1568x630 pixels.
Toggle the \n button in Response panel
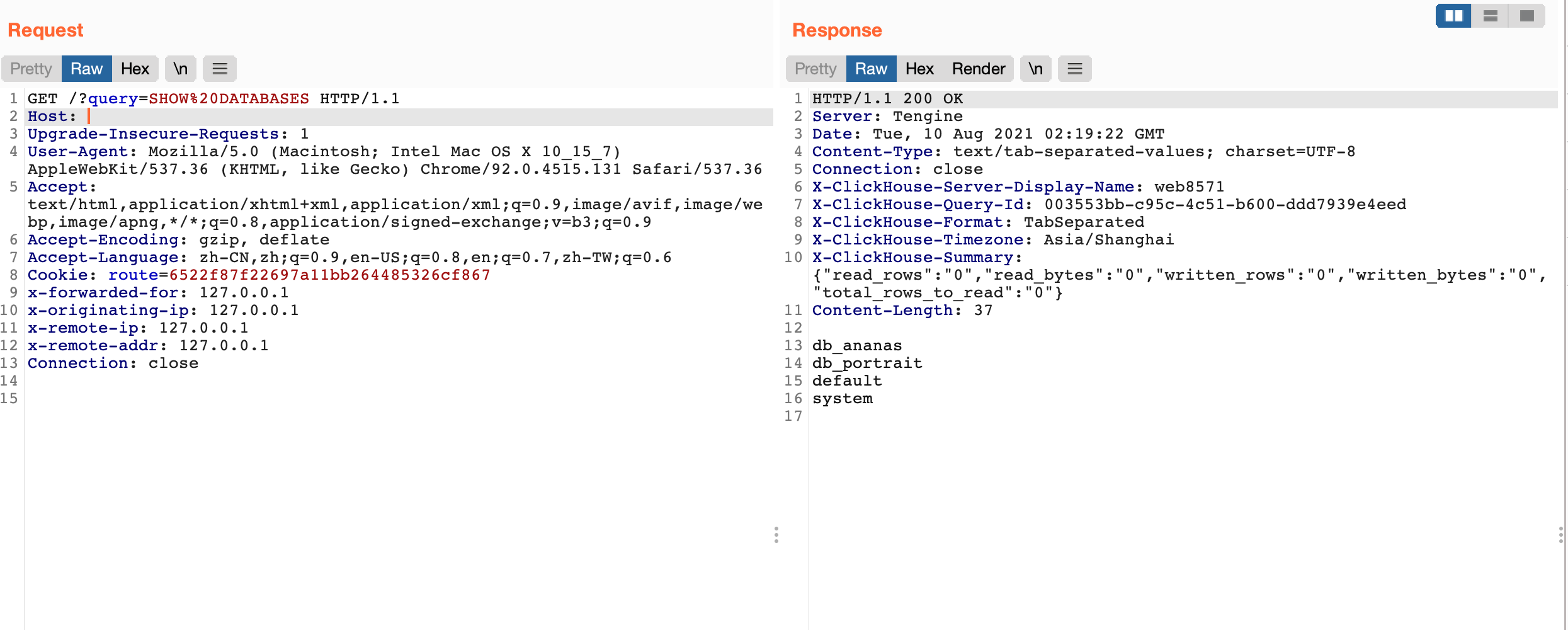pyautogui.click(x=1035, y=69)
